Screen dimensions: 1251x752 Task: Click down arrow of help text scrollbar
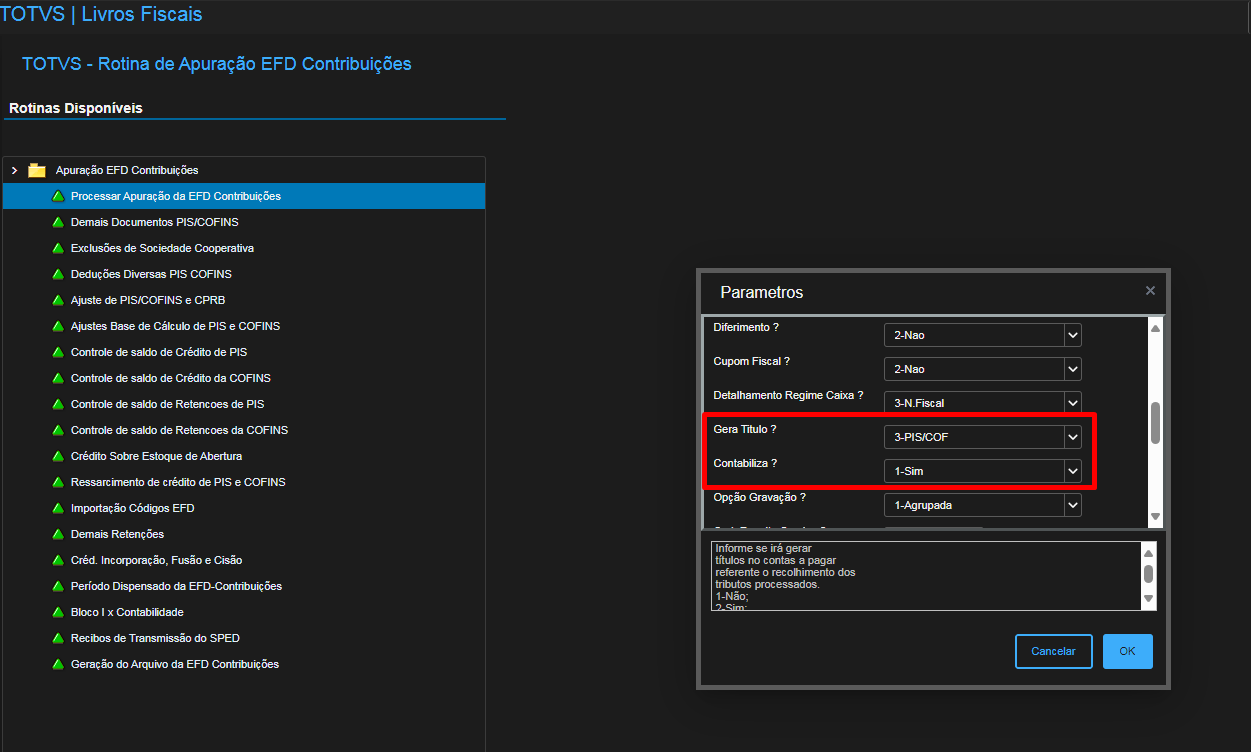(1148, 598)
